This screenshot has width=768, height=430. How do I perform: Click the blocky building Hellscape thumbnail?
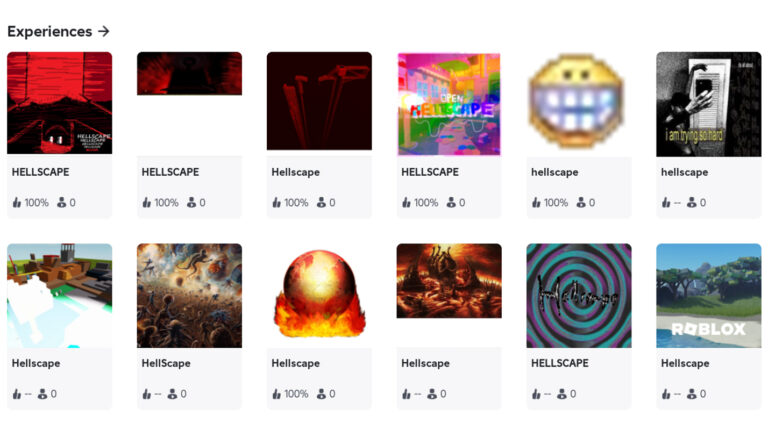click(x=59, y=295)
